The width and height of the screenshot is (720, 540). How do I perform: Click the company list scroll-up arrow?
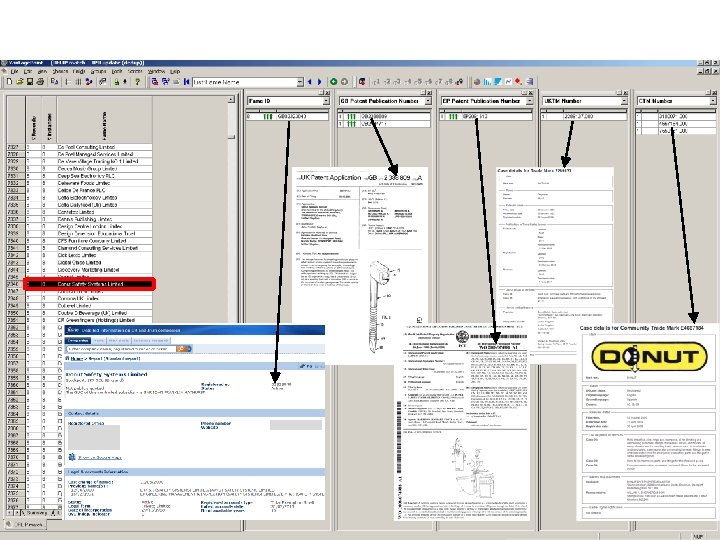coord(231,100)
